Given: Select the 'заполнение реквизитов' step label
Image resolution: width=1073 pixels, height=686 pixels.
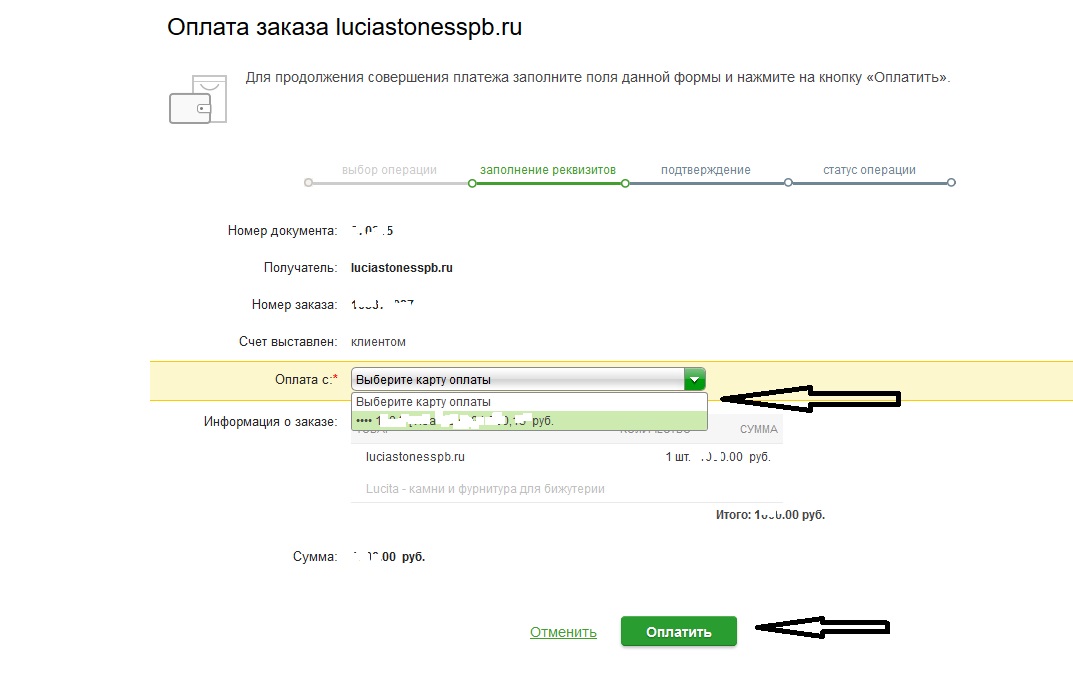Looking at the screenshot, I should (x=547, y=170).
